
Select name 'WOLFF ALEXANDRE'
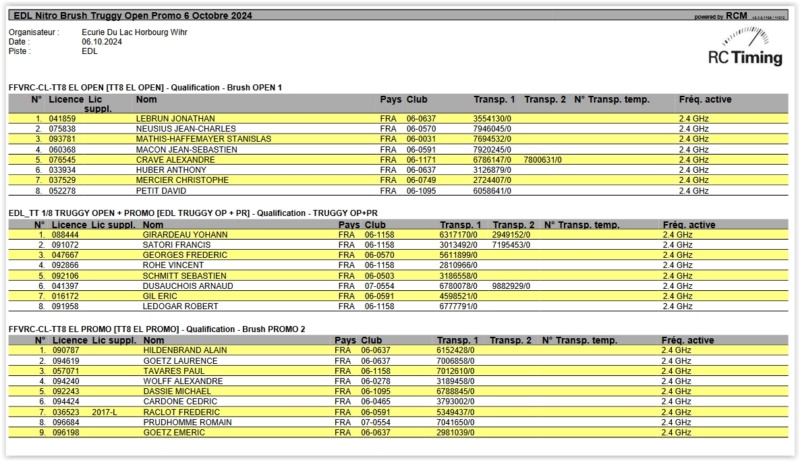click(x=183, y=382)
